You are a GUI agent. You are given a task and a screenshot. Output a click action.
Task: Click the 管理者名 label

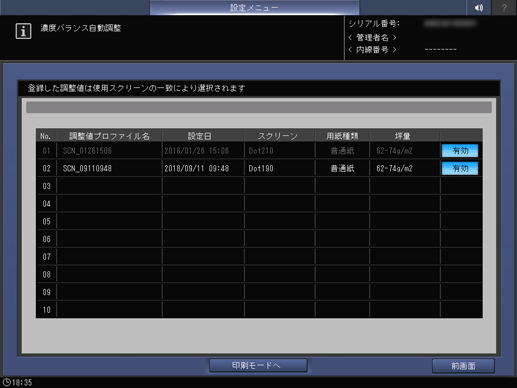pos(372,37)
